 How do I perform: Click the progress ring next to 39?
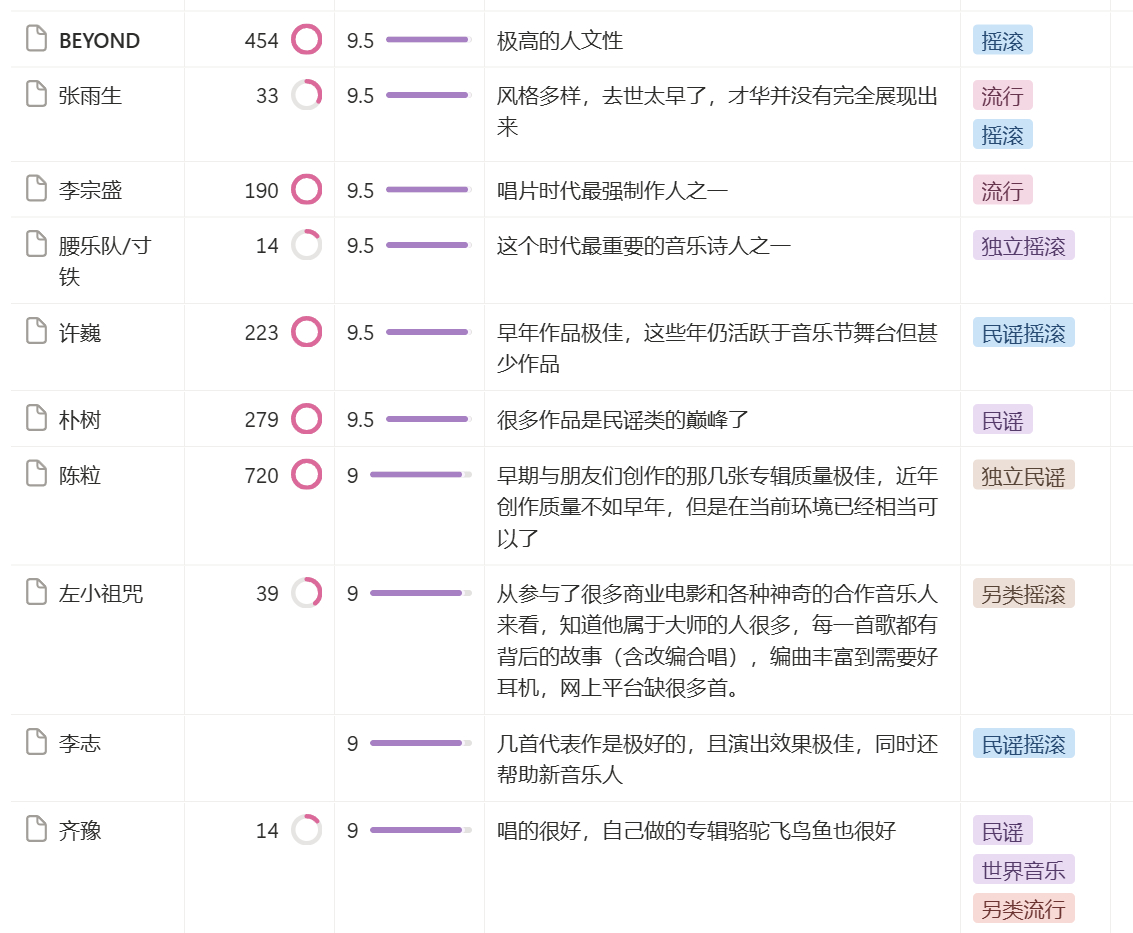click(306, 593)
